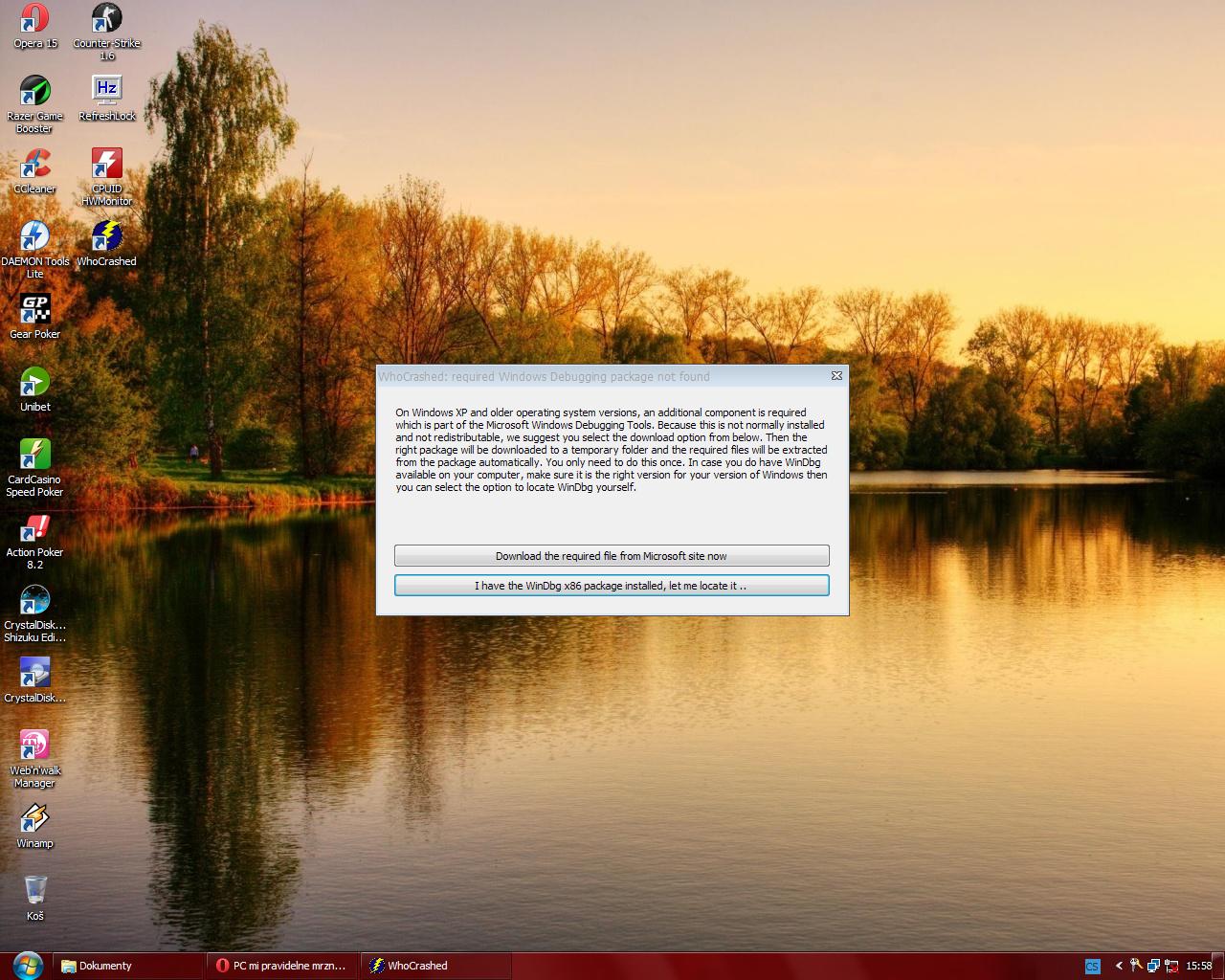Select the RefreshLock desktop icon
Viewport: 1225px width, 980px height.
106,92
